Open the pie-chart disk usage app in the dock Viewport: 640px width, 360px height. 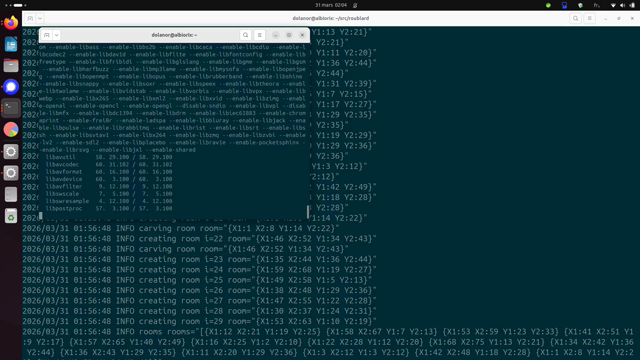[x=11, y=130]
